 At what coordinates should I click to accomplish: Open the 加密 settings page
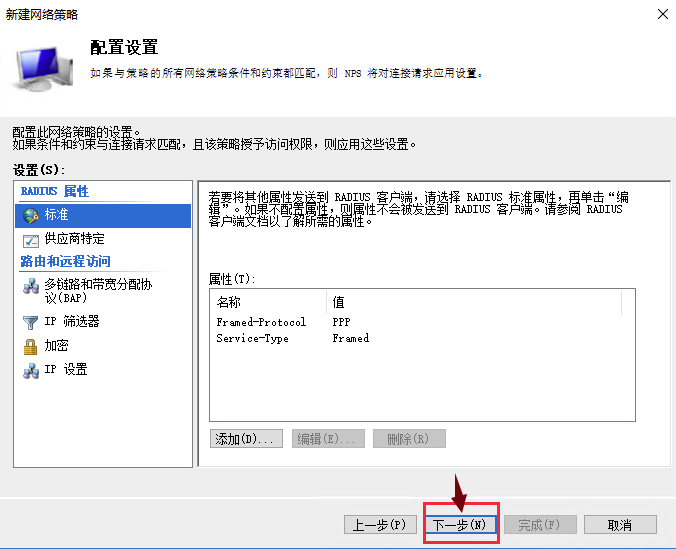point(56,346)
